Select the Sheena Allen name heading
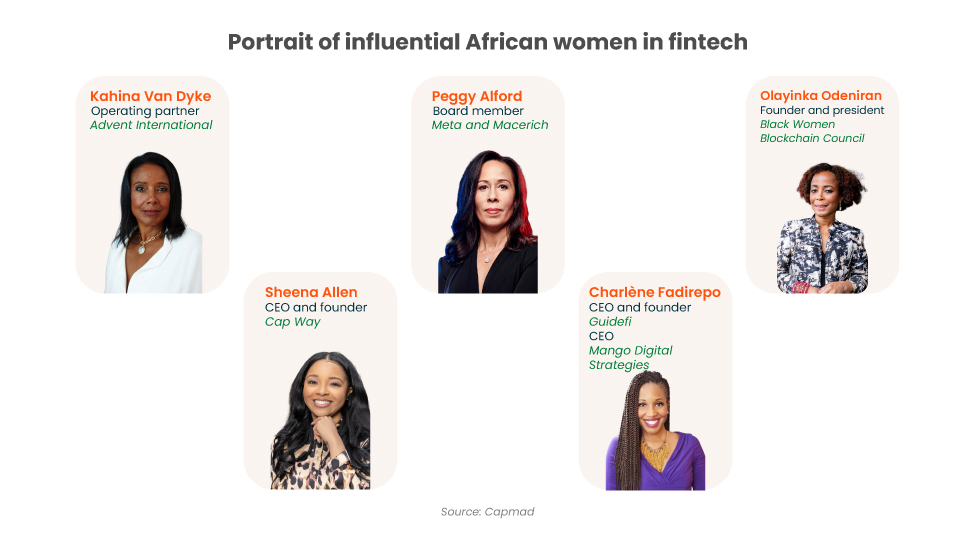This screenshot has height=549, width=976. click(311, 292)
